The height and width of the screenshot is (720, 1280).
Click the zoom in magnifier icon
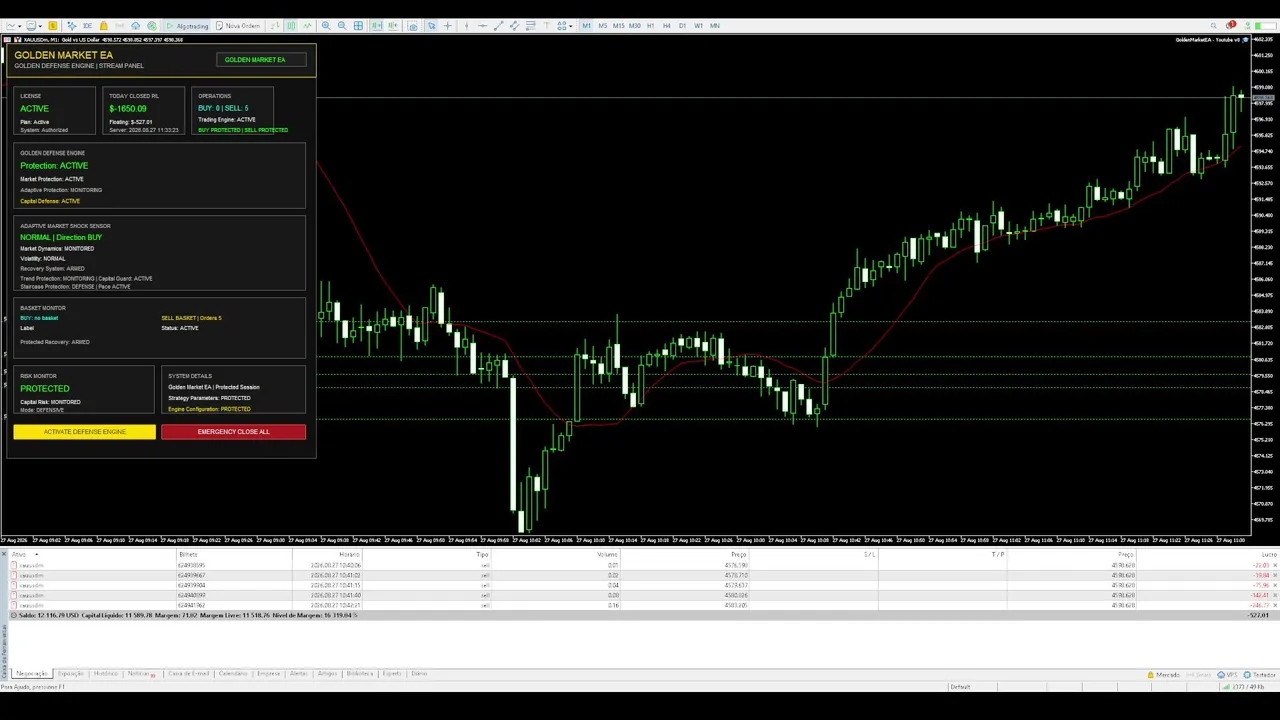pyautogui.click(x=326, y=26)
